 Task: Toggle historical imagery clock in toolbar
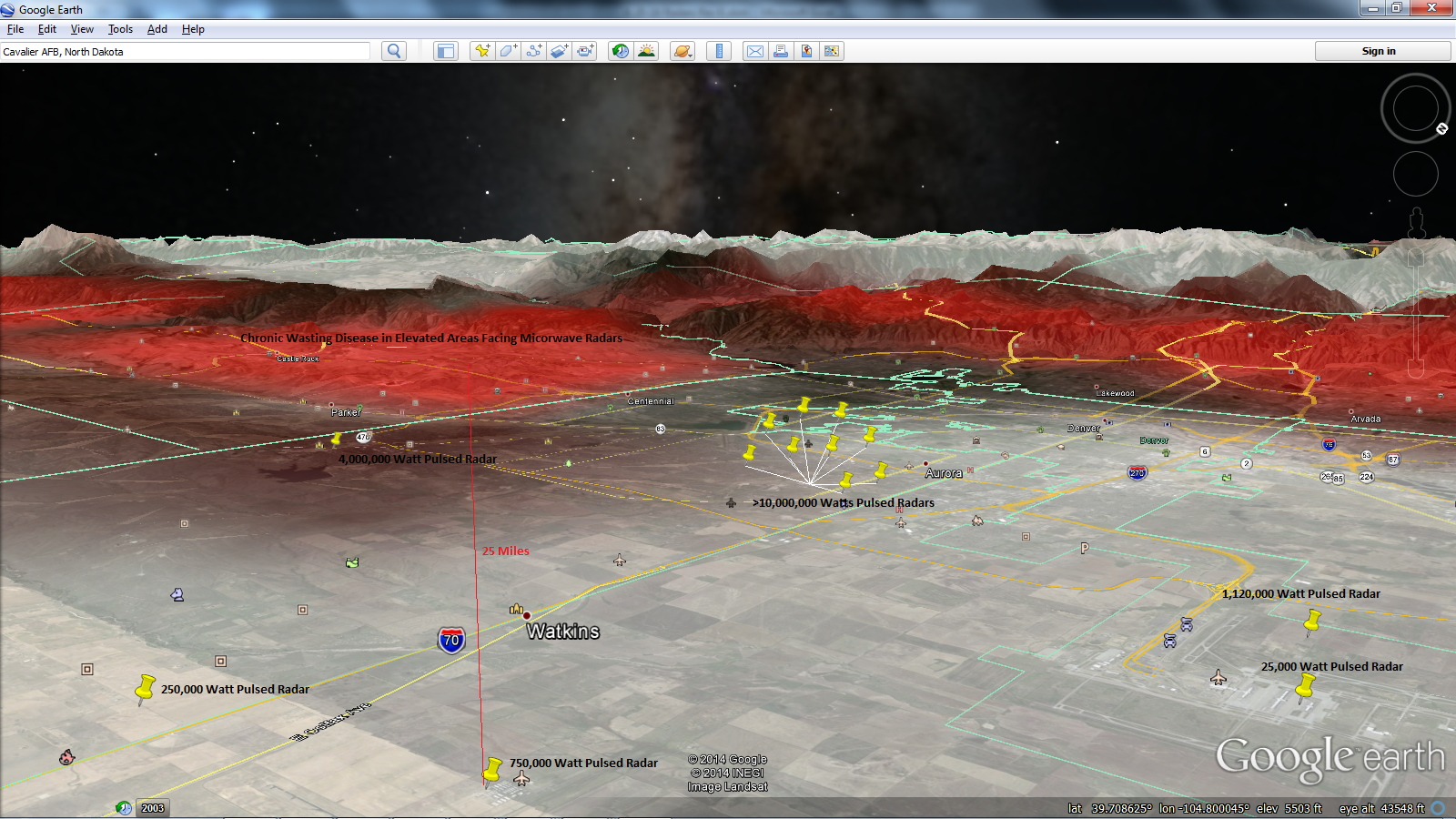(620, 51)
